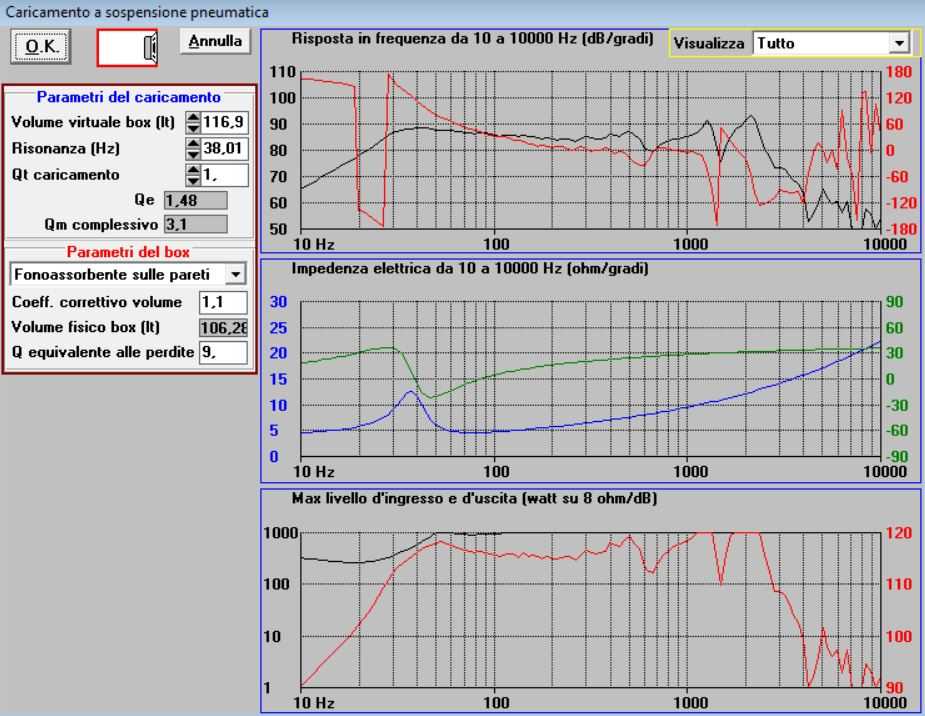925x716 pixels.
Task: Click the Q equivalente alle perdite label
Action: (x=103, y=353)
